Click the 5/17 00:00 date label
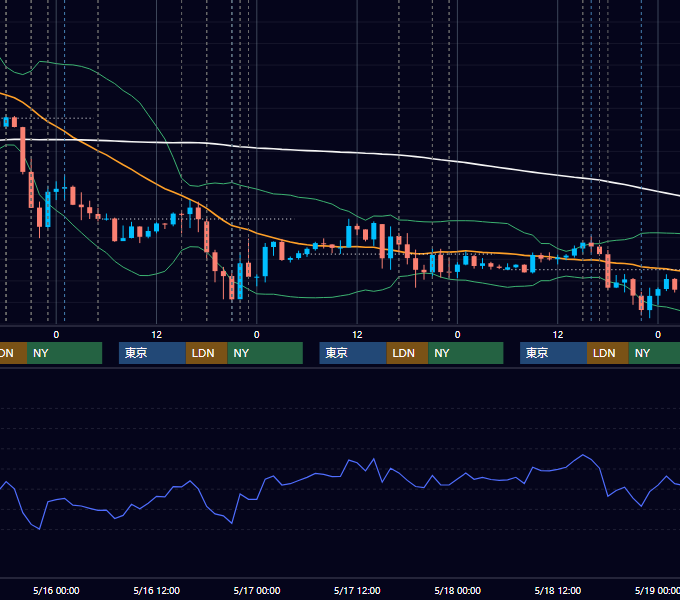Image resolution: width=680 pixels, height=600 pixels. 257,590
